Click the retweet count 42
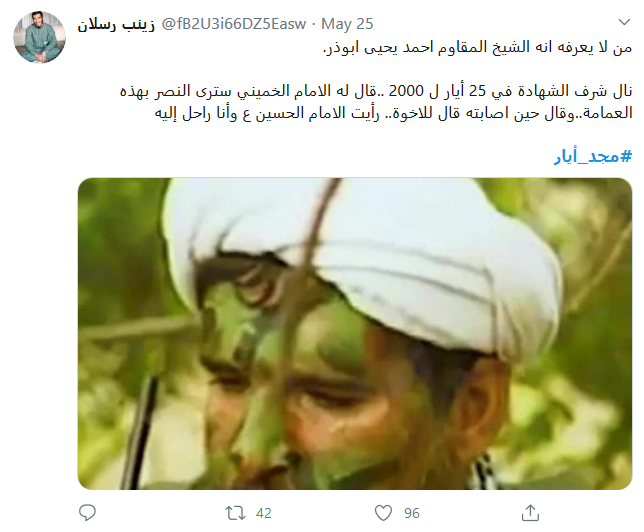Image resolution: width=644 pixels, height=532 pixels. pos(264,513)
